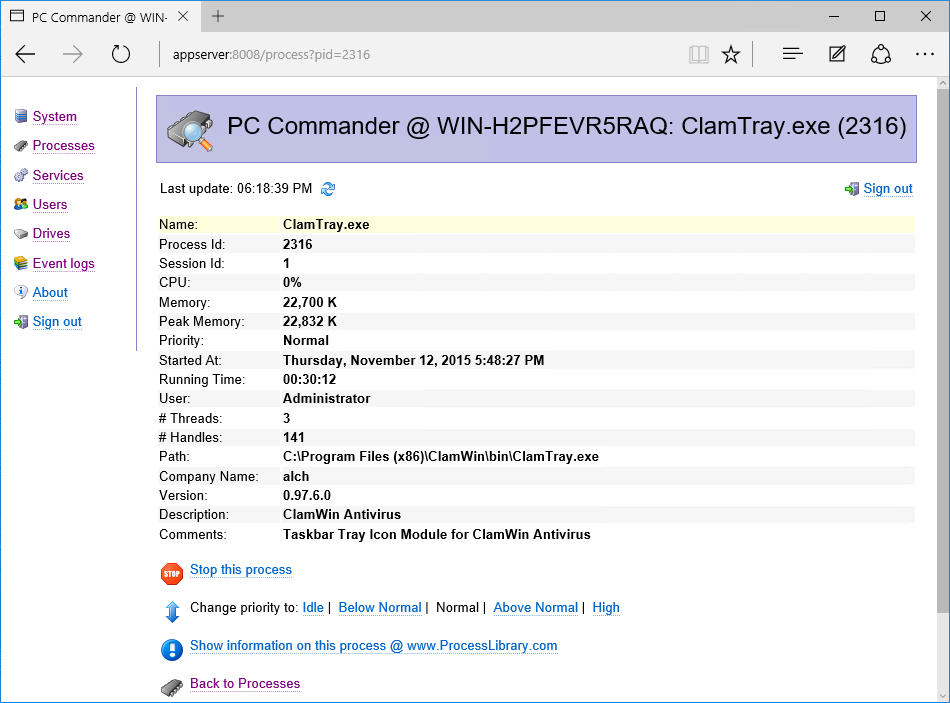This screenshot has height=703, width=950.
Task: Open Drives link in sidebar
Action: tap(51, 233)
